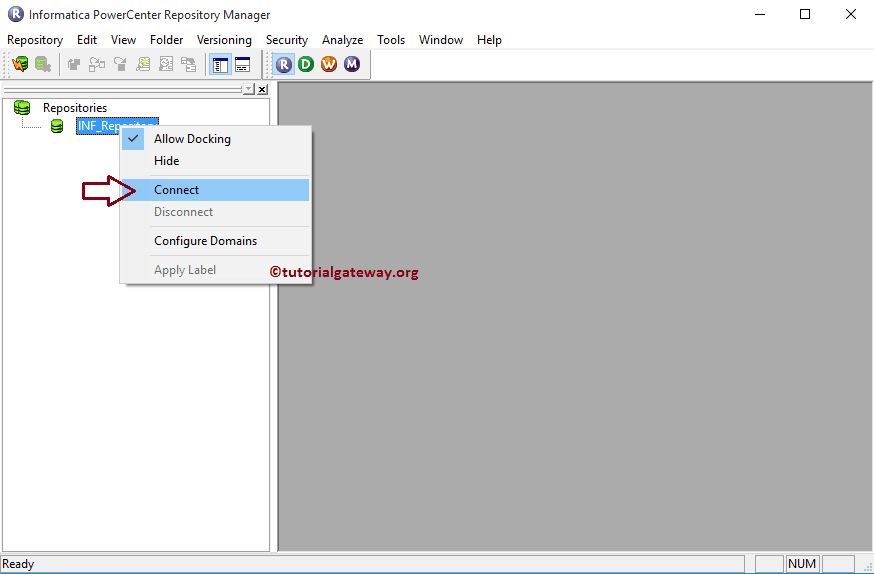Choose Hide from the context menu
874x574 pixels.
click(x=215, y=160)
